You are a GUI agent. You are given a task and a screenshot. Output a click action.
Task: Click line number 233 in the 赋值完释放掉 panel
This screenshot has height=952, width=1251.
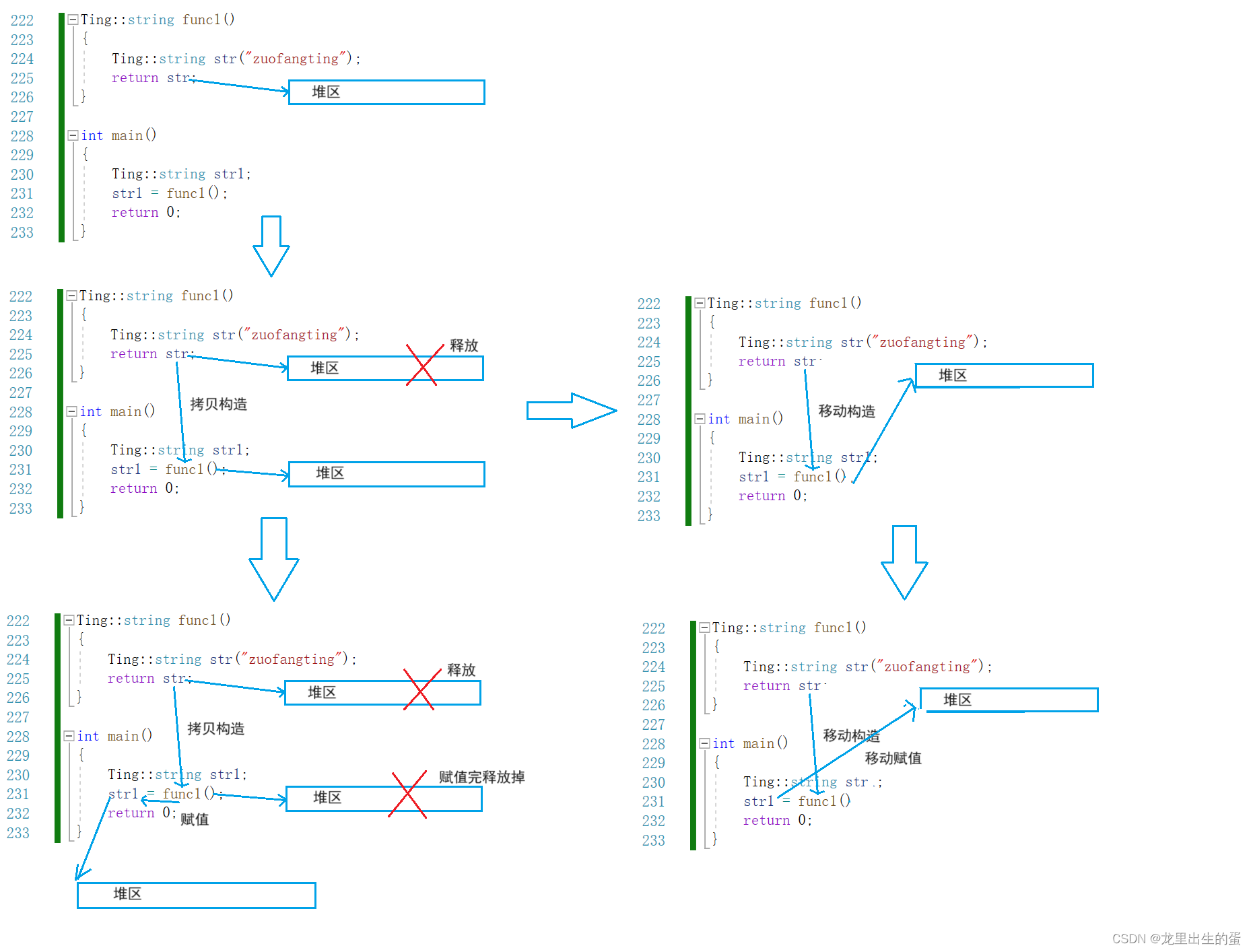click(18, 833)
